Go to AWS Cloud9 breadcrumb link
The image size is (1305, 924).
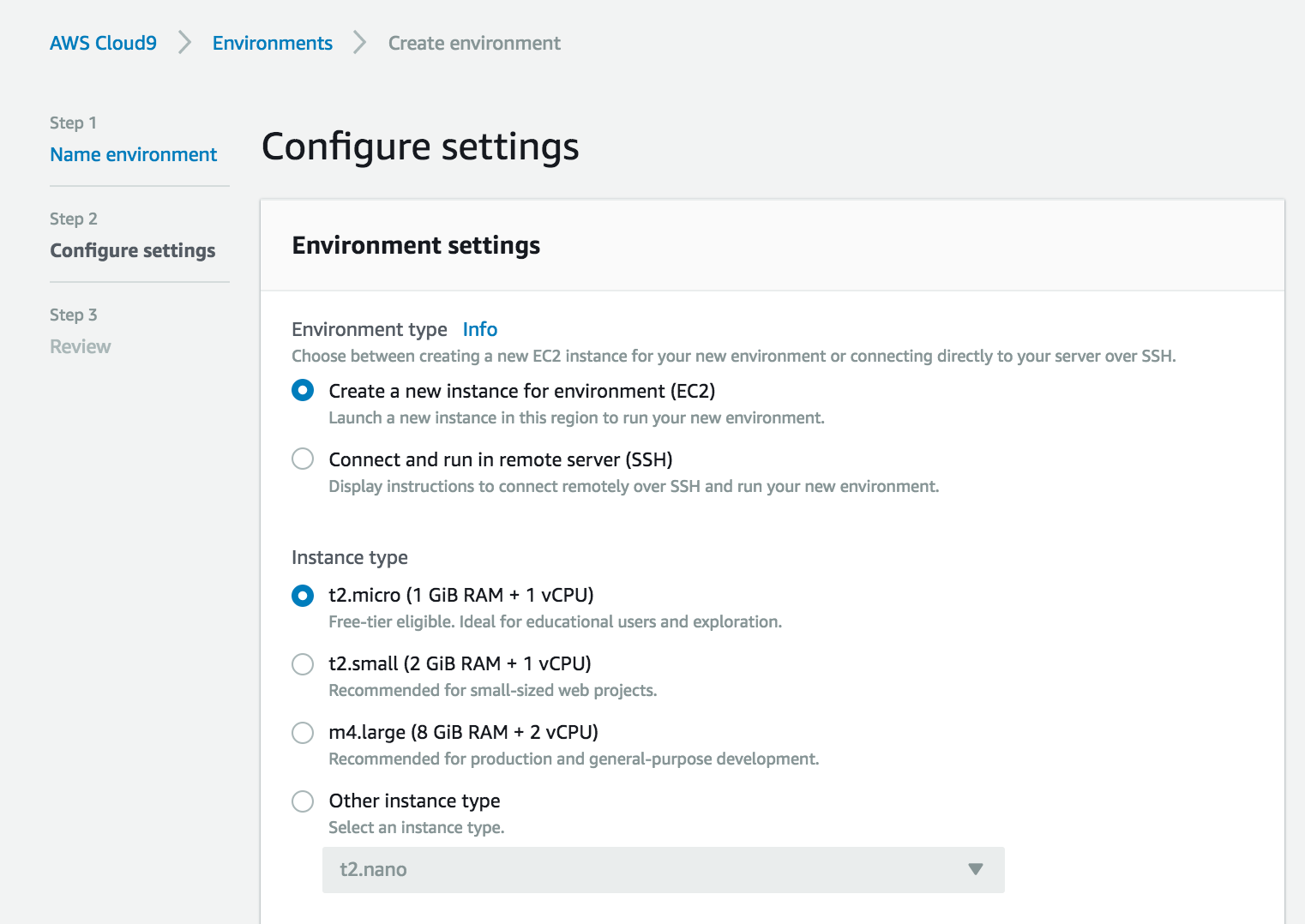tap(103, 43)
